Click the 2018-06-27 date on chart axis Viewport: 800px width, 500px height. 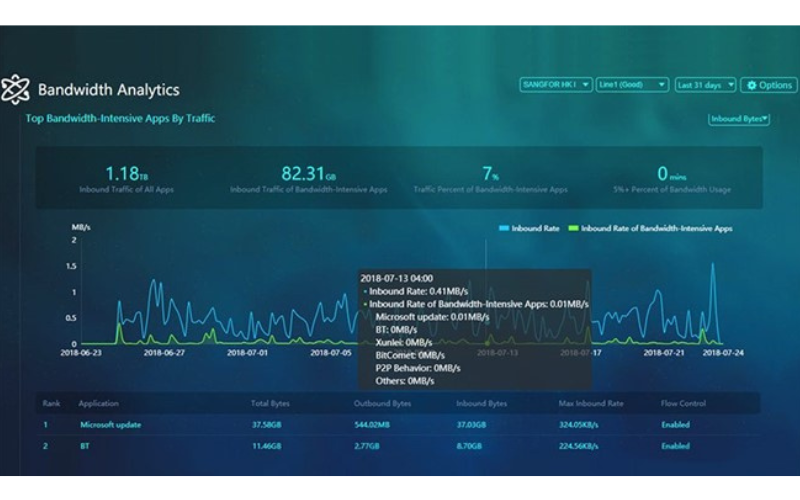click(x=164, y=353)
